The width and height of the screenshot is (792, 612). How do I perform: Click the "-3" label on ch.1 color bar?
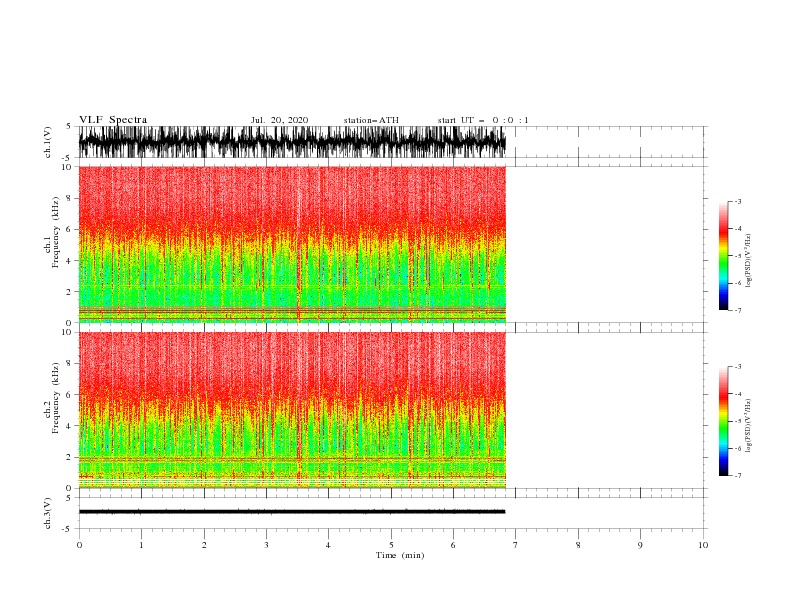click(x=738, y=201)
